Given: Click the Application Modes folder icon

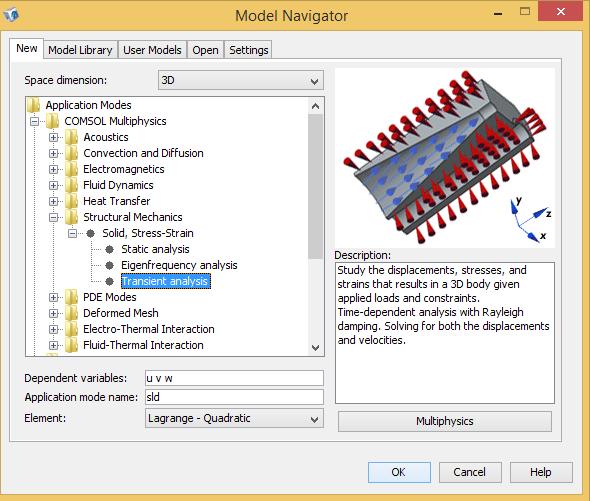Looking at the screenshot, I should tap(33, 105).
